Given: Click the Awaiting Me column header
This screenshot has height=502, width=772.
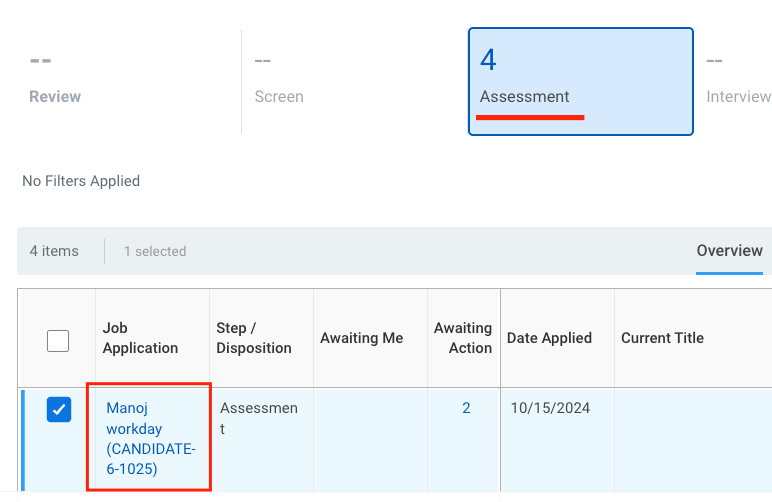Looking at the screenshot, I should click(362, 338).
